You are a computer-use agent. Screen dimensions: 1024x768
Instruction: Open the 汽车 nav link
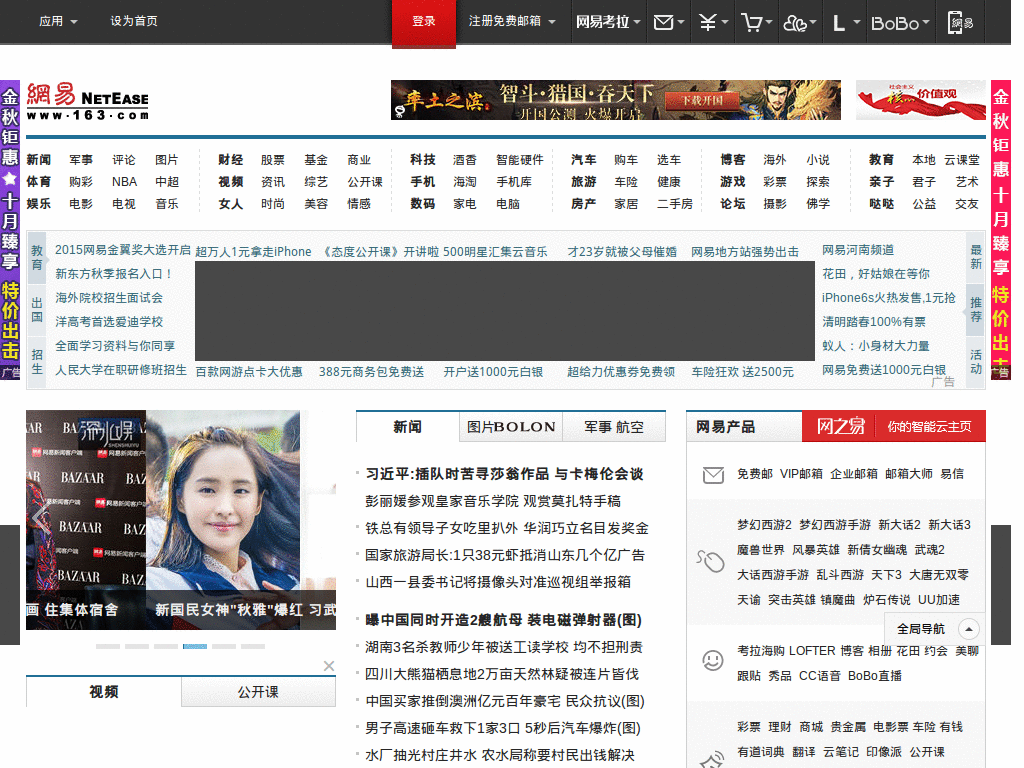click(x=583, y=160)
